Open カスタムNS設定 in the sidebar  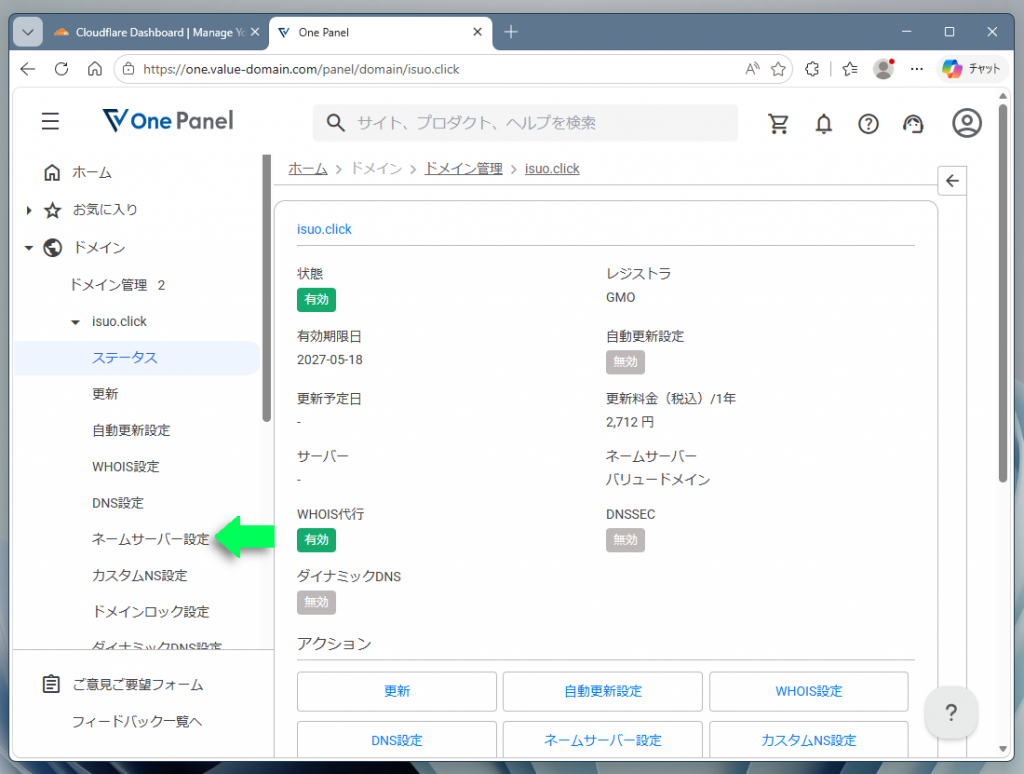(139, 576)
